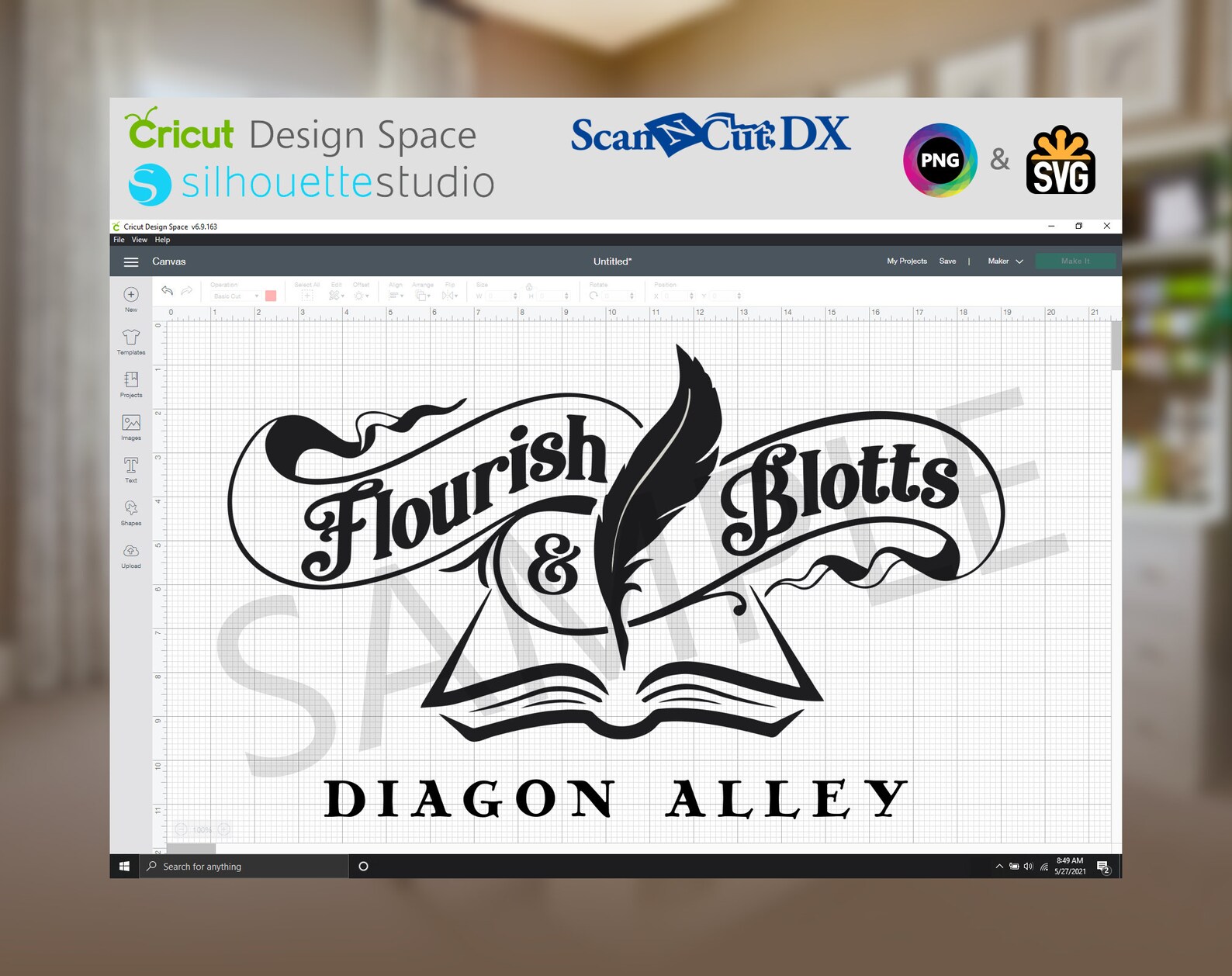Open the Shapes panel
Screen dimensions: 1232x976
(131, 512)
